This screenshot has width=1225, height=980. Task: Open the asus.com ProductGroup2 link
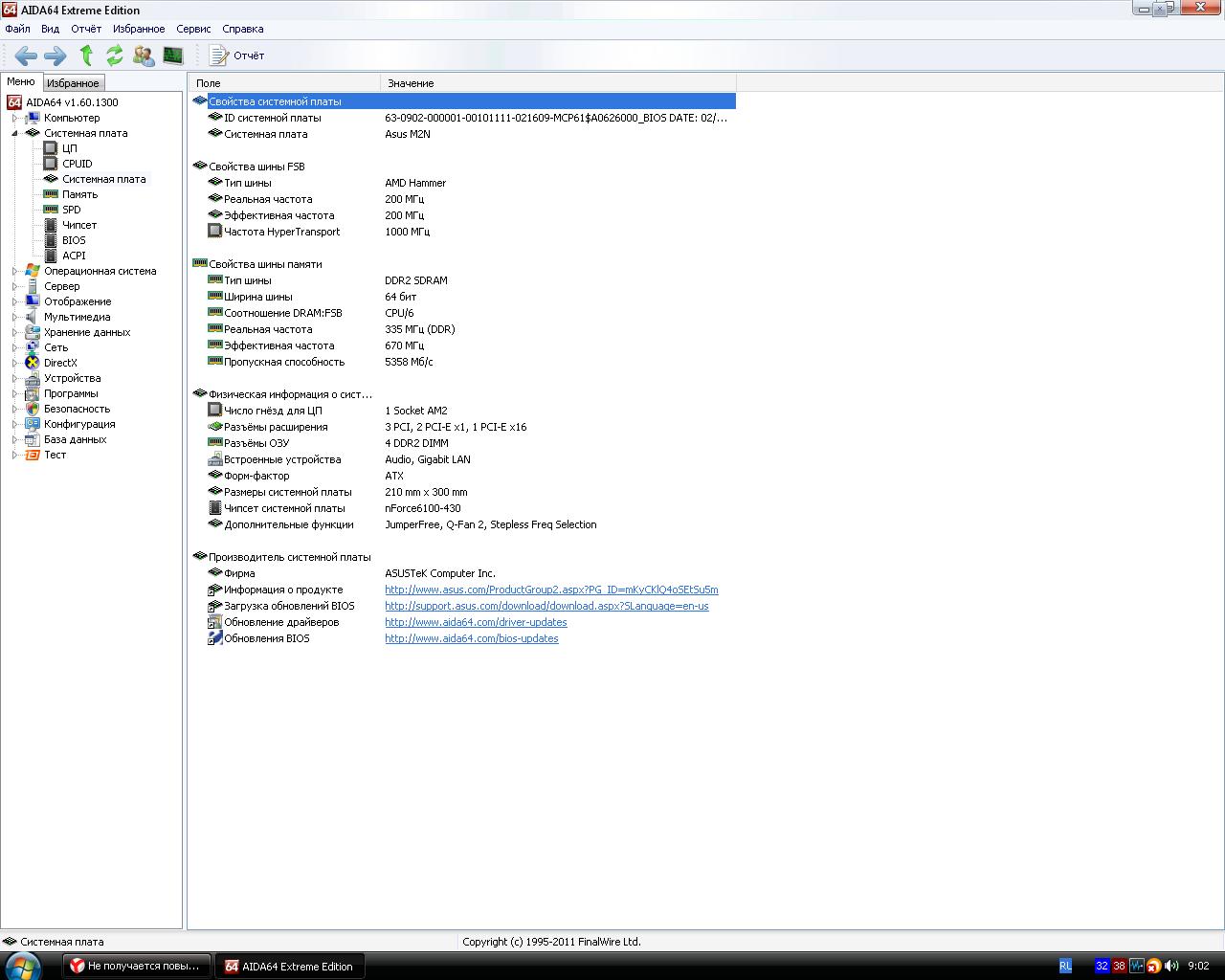[551, 590]
